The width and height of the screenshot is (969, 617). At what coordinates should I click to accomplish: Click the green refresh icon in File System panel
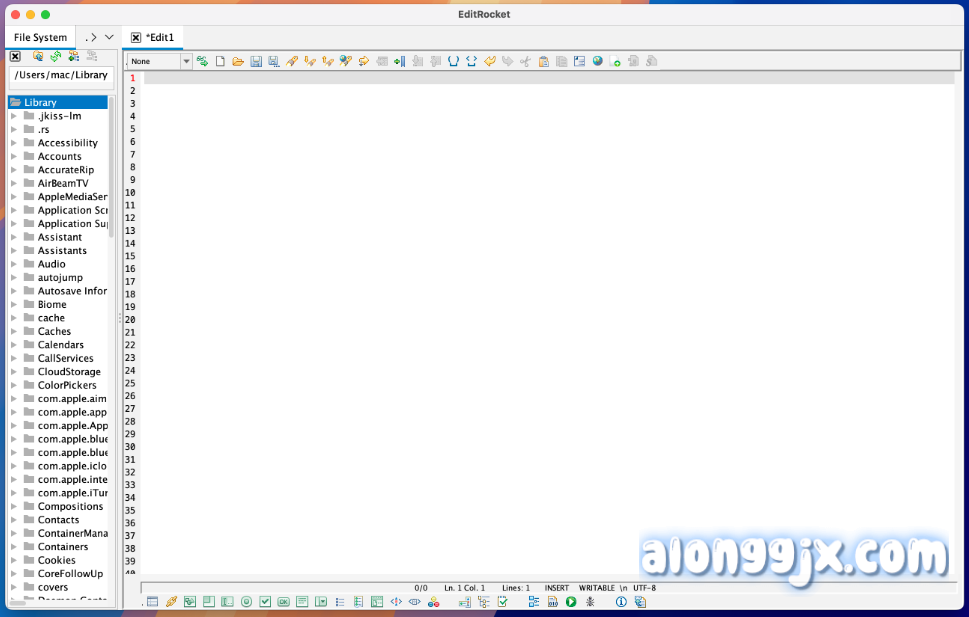[56, 56]
